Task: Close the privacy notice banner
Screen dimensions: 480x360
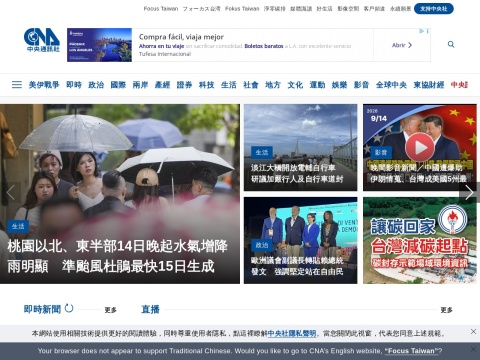Action: click(473, 331)
